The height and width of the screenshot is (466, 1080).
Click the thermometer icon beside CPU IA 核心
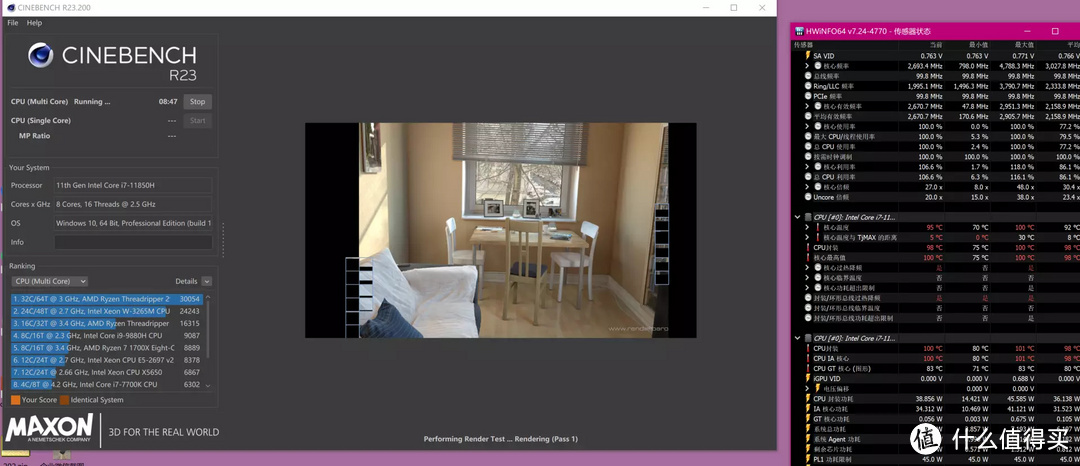pyautogui.click(x=808, y=359)
